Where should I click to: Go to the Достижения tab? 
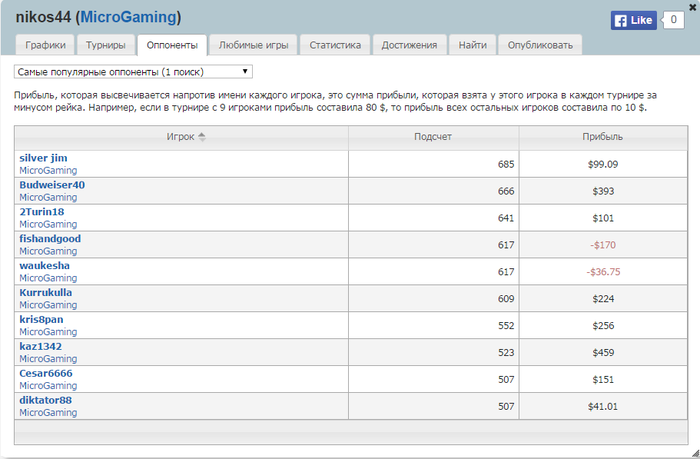(x=409, y=45)
